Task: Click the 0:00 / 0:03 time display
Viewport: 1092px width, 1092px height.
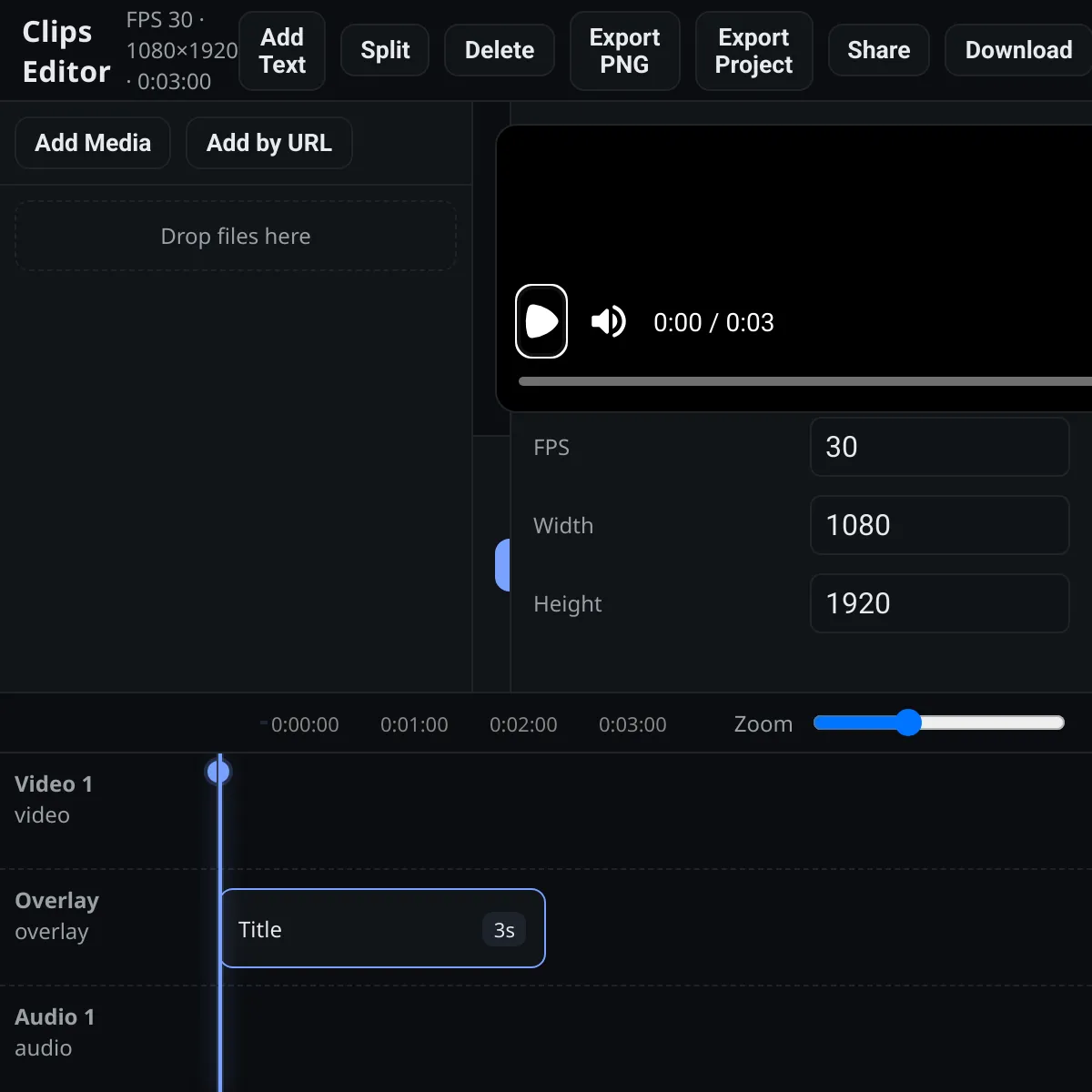Action: pyautogui.click(x=713, y=322)
